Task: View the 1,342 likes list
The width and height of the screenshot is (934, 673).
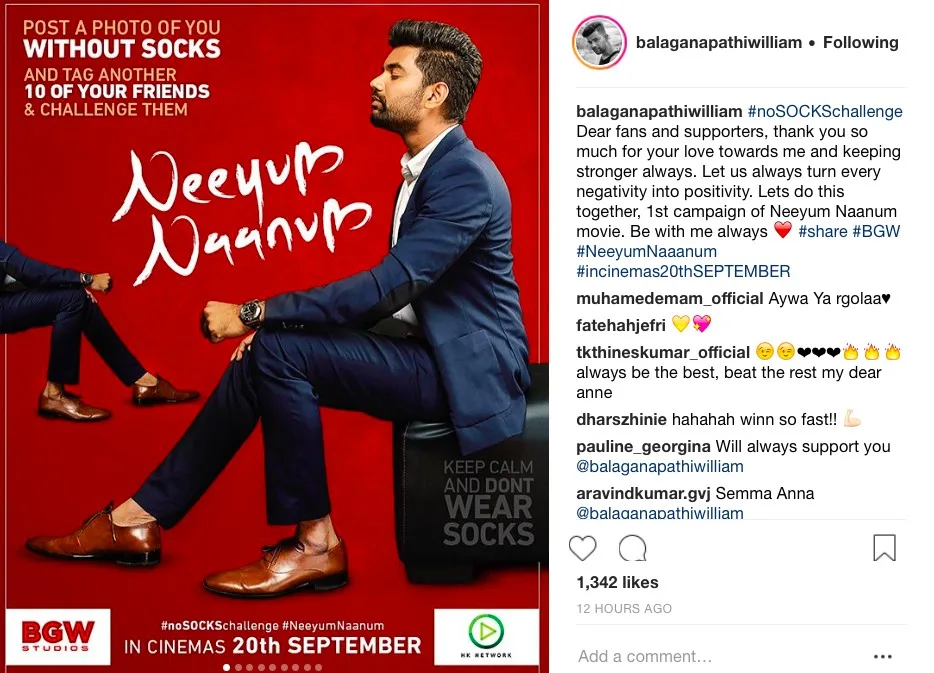Action: pos(617,582)
